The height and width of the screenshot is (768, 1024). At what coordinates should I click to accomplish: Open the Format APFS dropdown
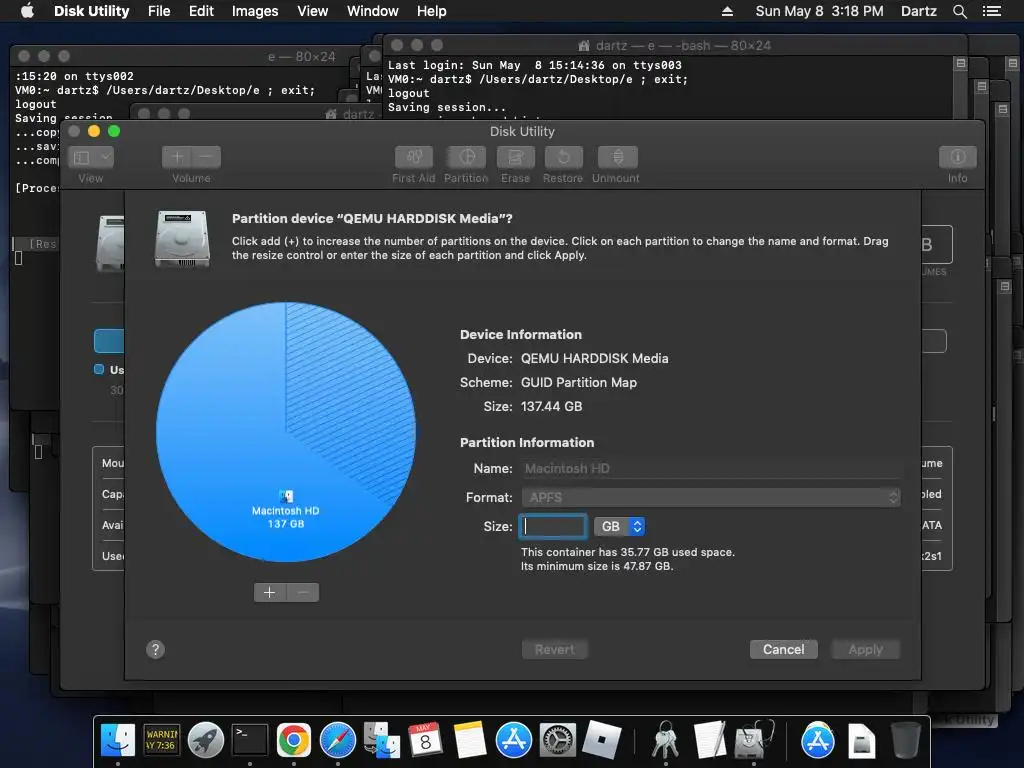point(711,498)
